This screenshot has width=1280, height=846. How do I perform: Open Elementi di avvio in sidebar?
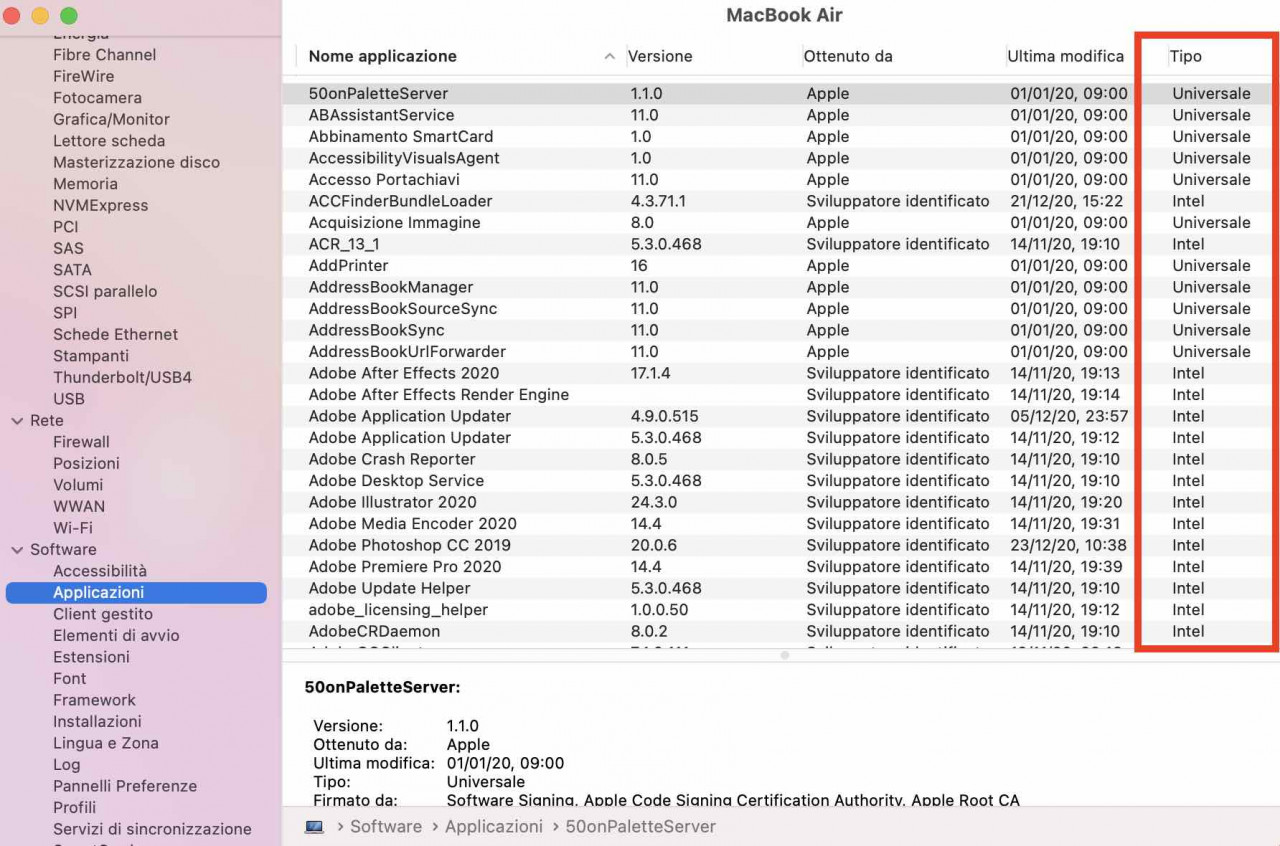pos(116,636)
